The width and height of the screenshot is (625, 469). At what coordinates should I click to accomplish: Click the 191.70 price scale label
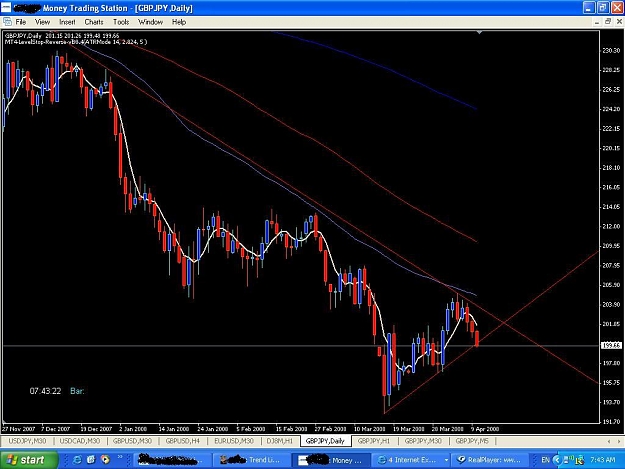[611, 422]
